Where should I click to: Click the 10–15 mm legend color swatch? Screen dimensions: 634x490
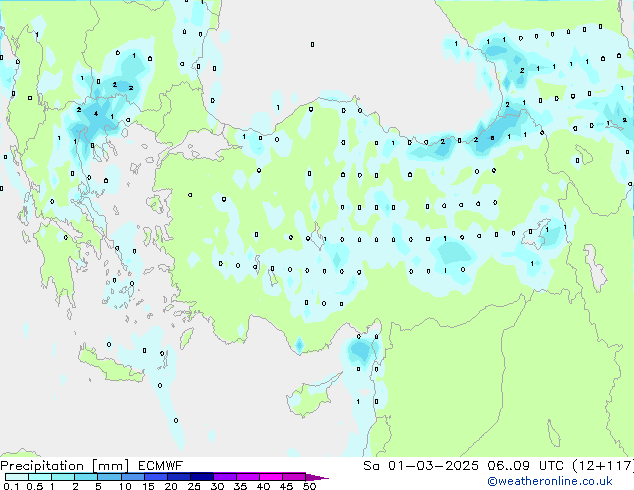(133, 477)
